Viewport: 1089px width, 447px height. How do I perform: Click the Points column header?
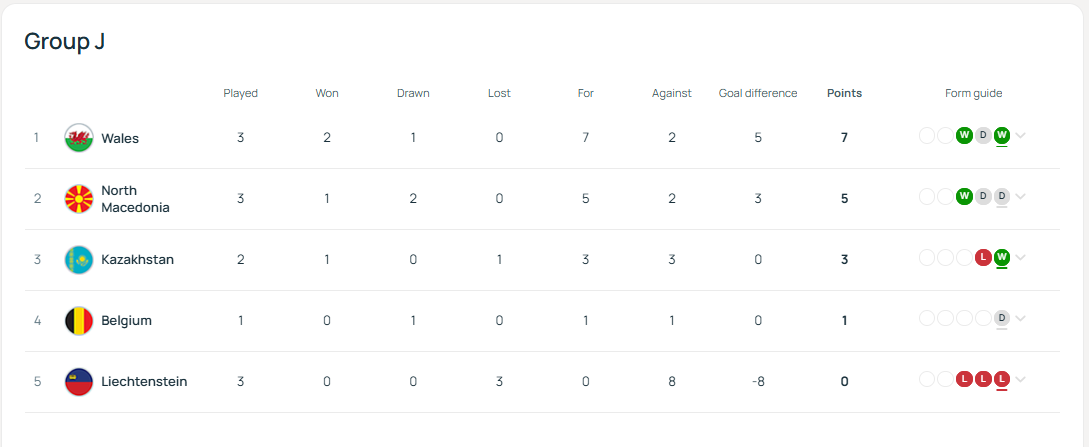point(845,94)
